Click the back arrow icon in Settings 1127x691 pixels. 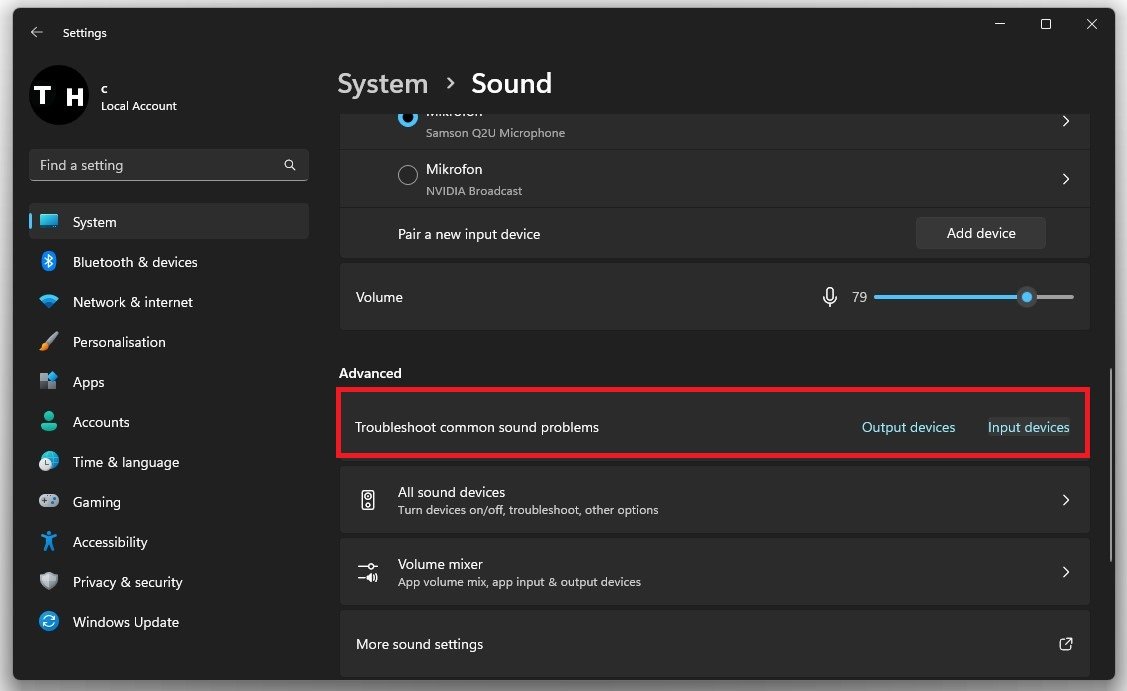[x=37, y=32]
